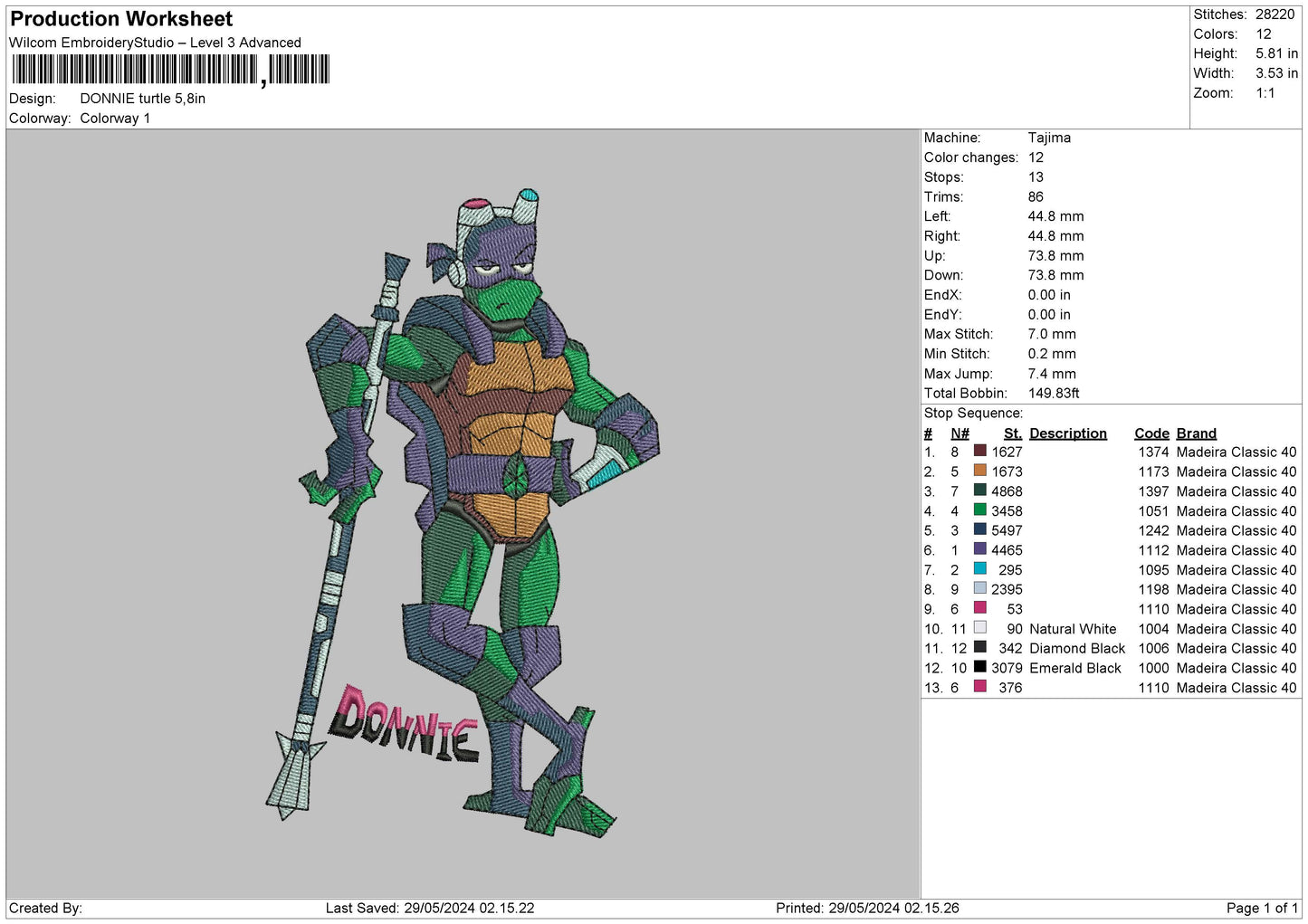Select the purple swatch for code 1112
The height and width of the screenshot is (924, 1308).
(979, 549)
